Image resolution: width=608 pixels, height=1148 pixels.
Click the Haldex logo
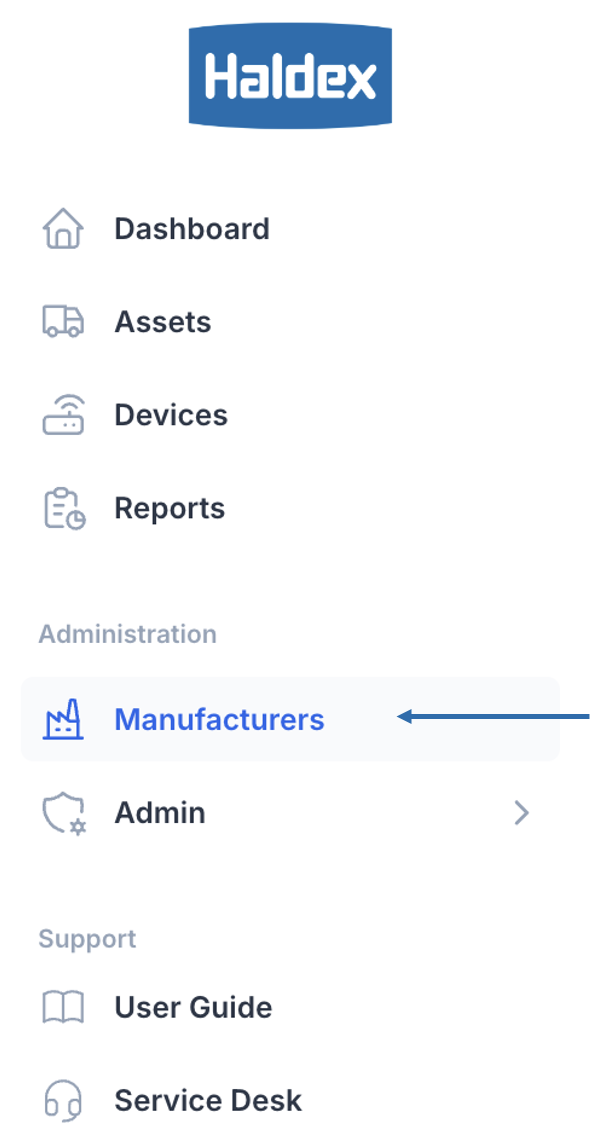coord(290,77)
